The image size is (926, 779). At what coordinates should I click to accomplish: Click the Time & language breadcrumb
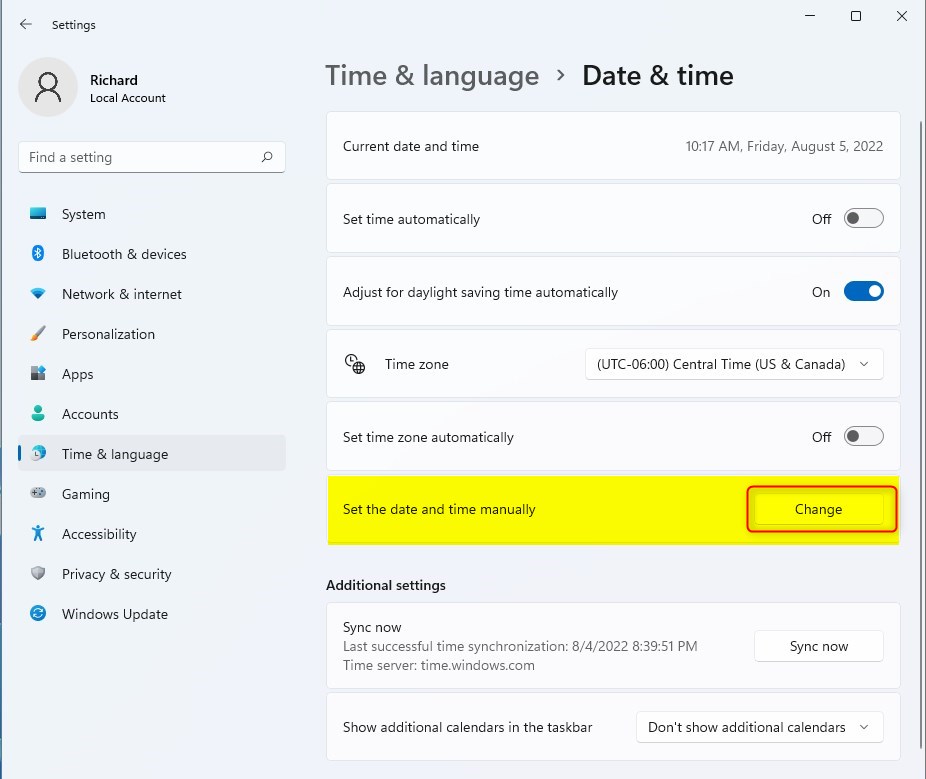click(432, 76)
